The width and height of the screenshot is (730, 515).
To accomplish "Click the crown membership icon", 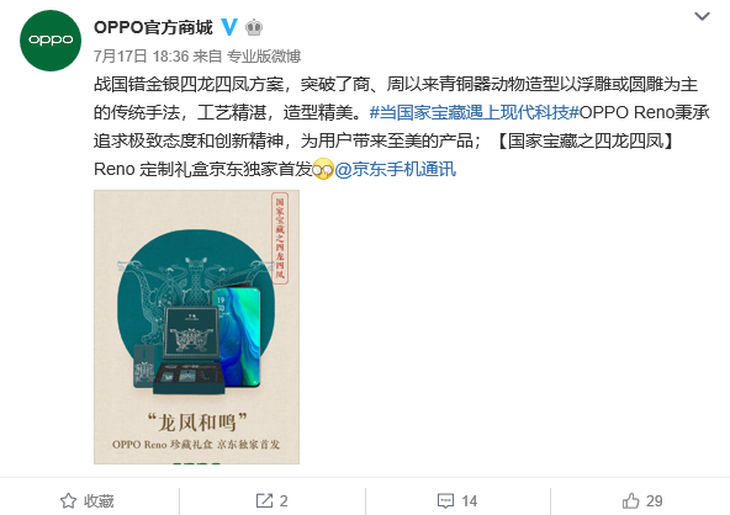I will 254,27.
